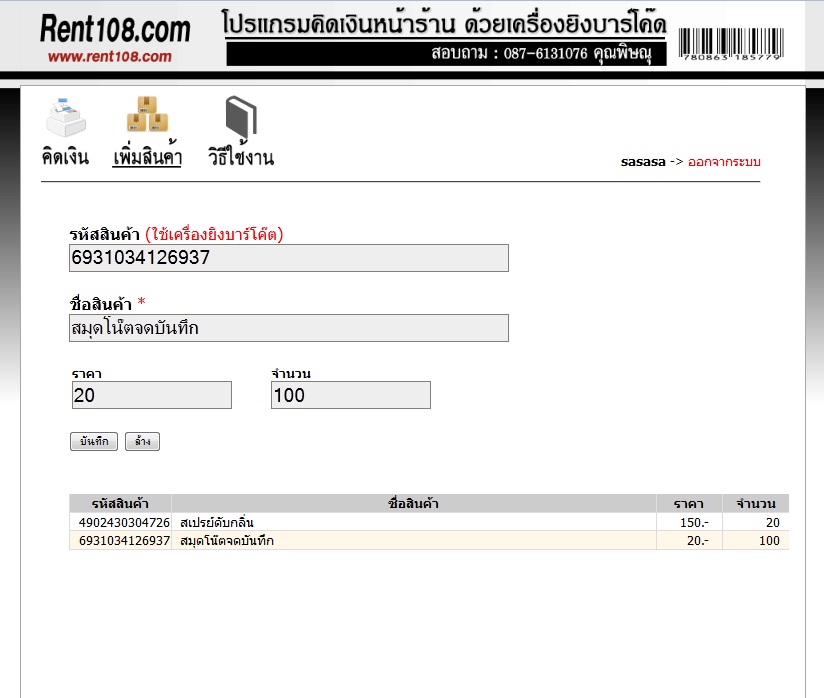Screen dimensions: 824x698
Task: Focus the รหัสสินค้า barcode input field
Action: click(x=288, y=258)
